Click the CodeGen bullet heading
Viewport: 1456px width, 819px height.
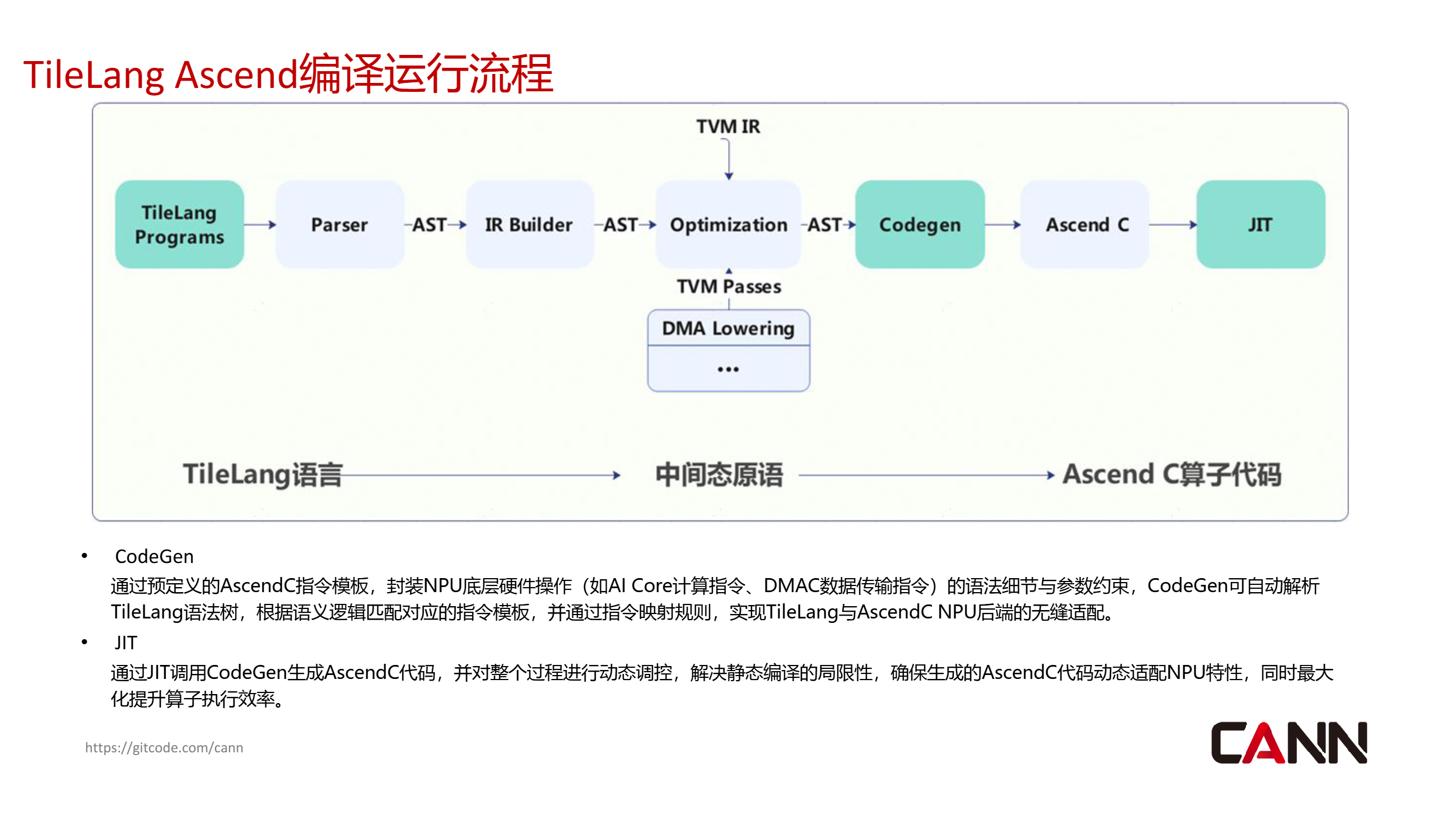click(x=154, y=556)
